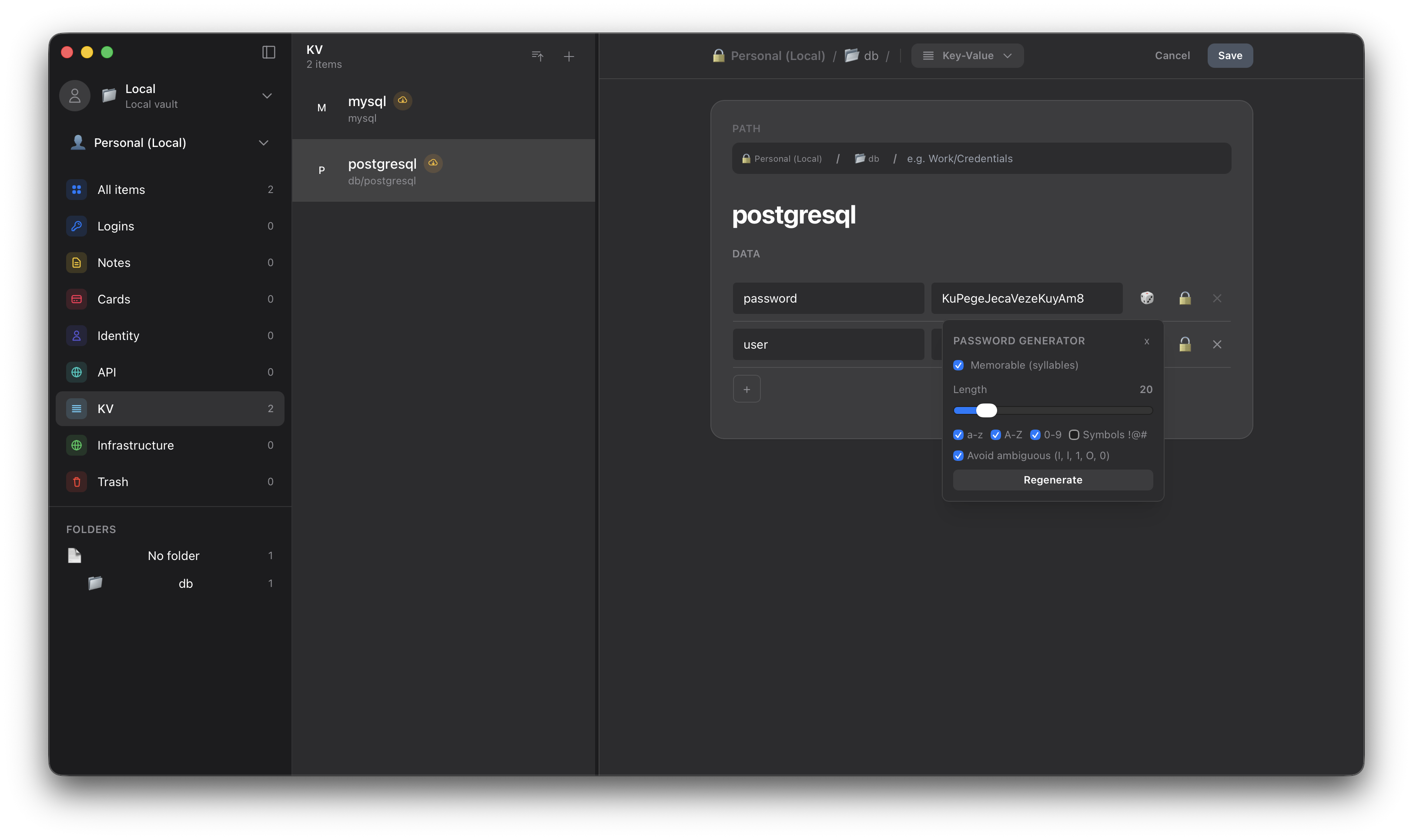Select the API category icon
This screenshot has width=1413, height=840.
point(77,372)
